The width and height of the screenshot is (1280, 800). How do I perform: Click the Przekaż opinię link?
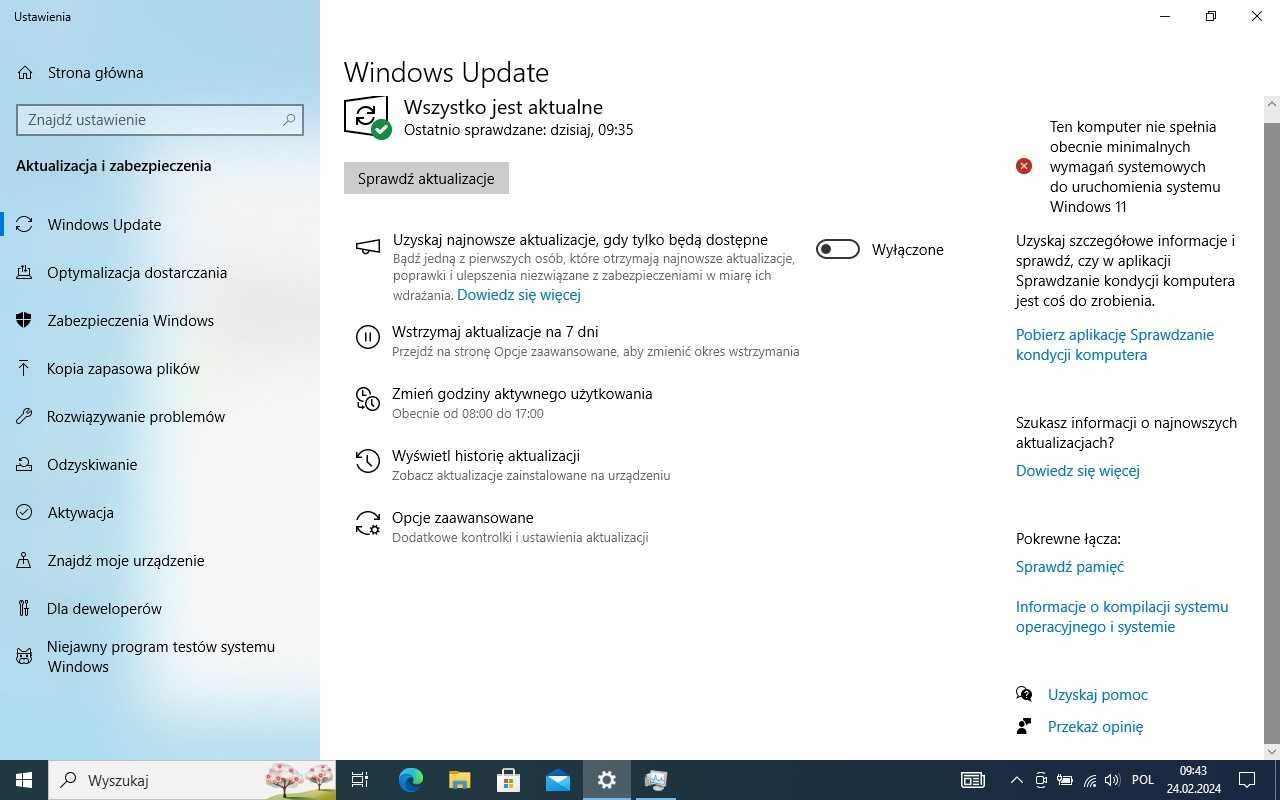click(1095, 727)
